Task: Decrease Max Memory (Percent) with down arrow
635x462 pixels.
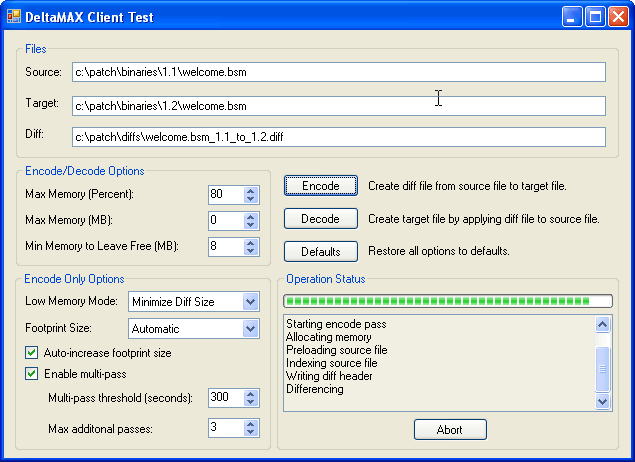Action: pos(251,199)
